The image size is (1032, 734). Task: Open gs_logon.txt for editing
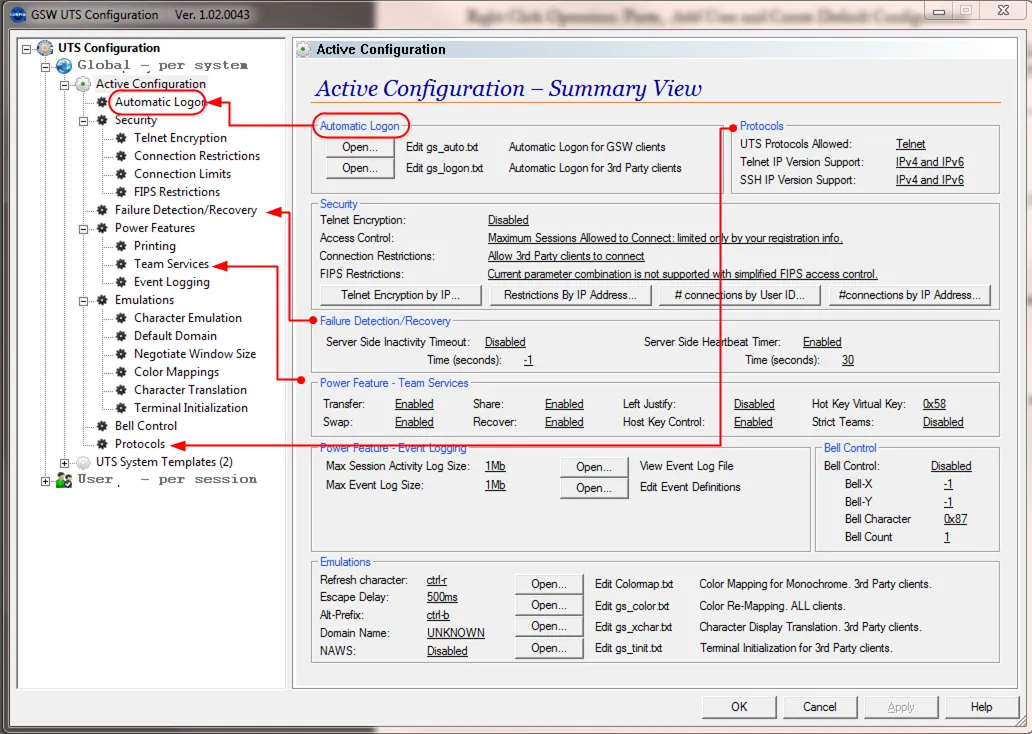360,168
